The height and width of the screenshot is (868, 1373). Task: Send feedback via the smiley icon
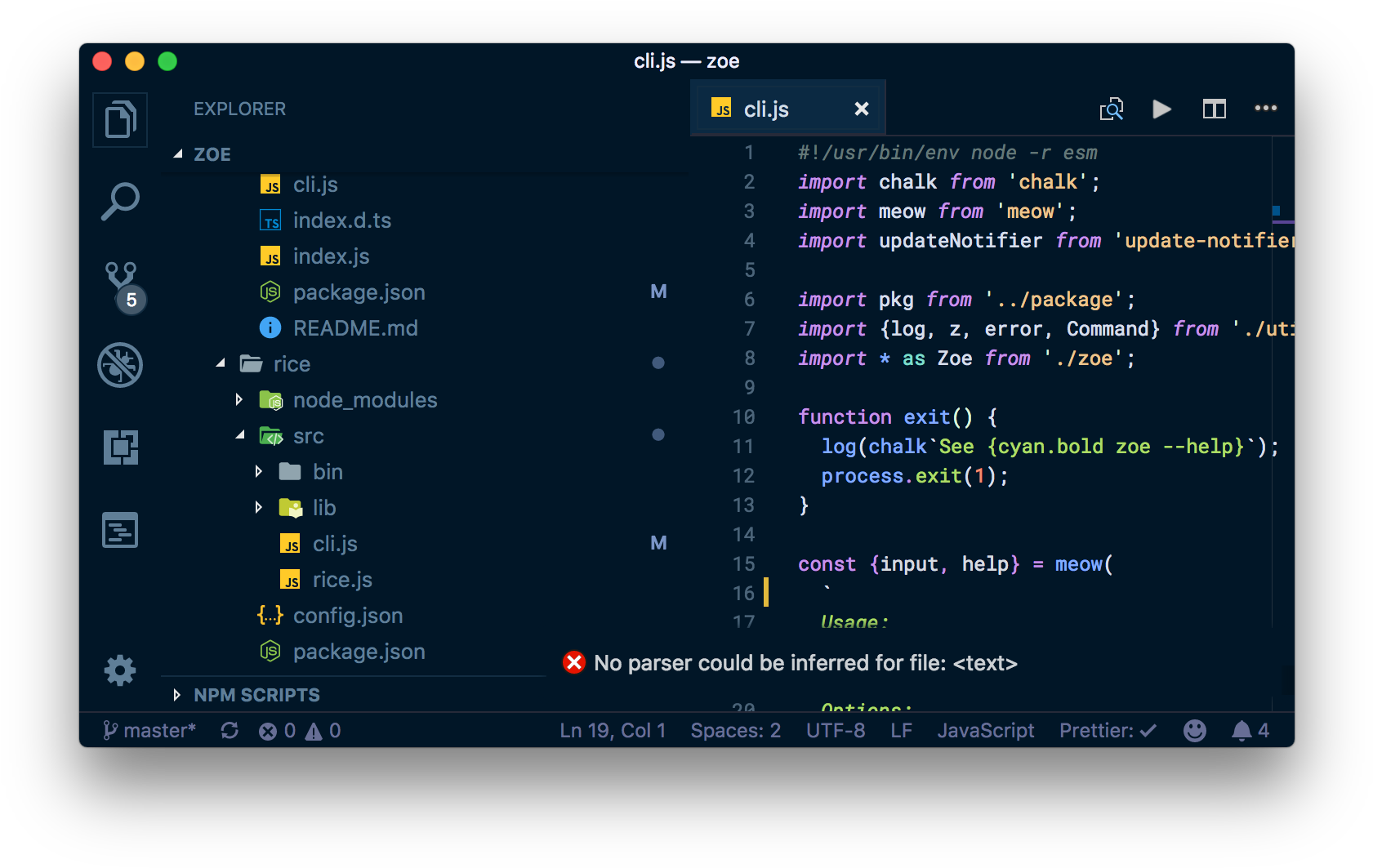[x=1195, y=730]
